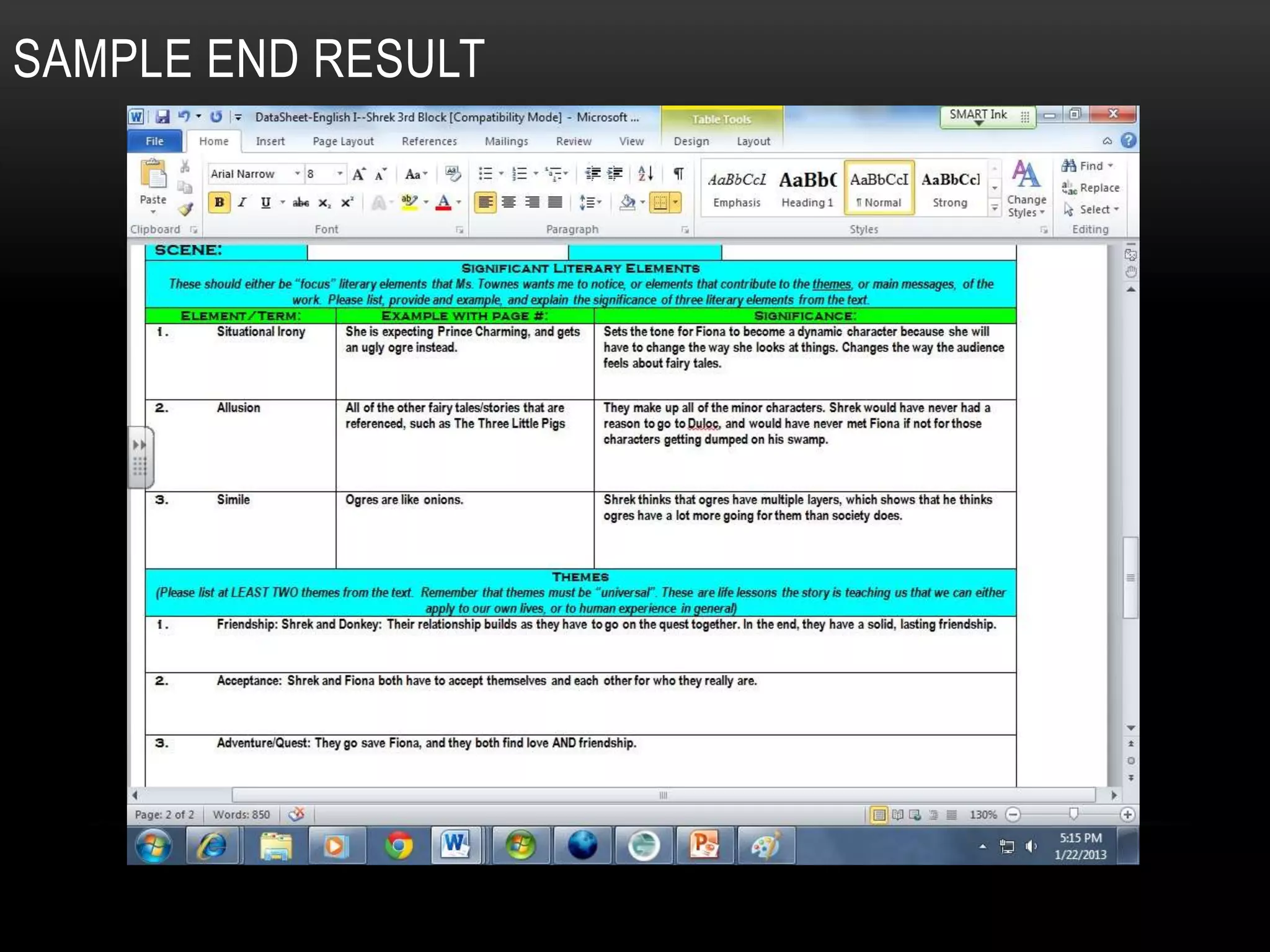Click the Clear Formatting icon
Screen dimensions: 1270x952
point(453,174)
